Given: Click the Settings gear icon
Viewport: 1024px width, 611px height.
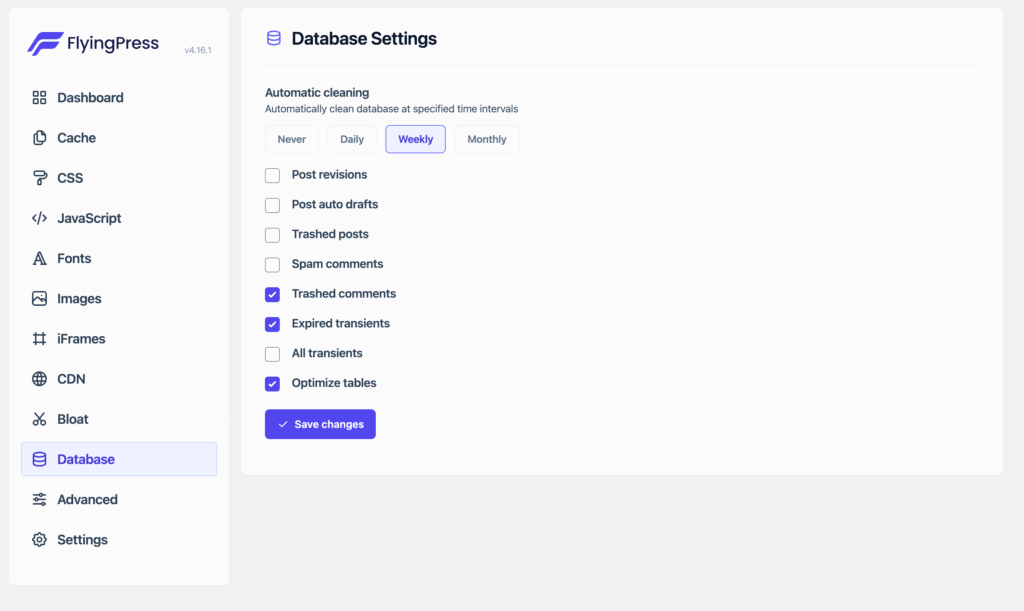Looking at the screenshot, I should 38,539.
